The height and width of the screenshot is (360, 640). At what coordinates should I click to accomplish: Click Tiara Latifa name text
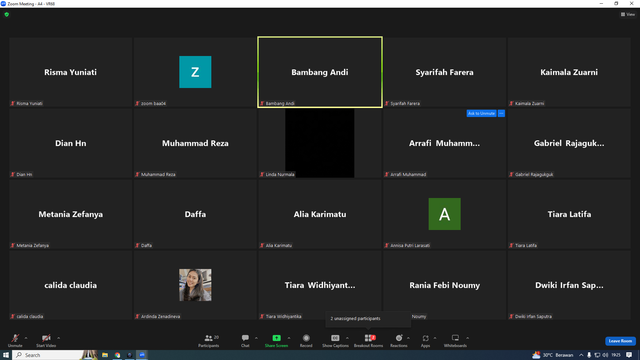569,214
